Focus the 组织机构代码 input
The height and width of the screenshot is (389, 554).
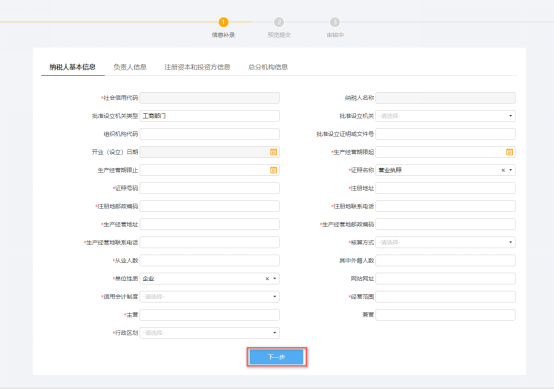click(210, 134)
